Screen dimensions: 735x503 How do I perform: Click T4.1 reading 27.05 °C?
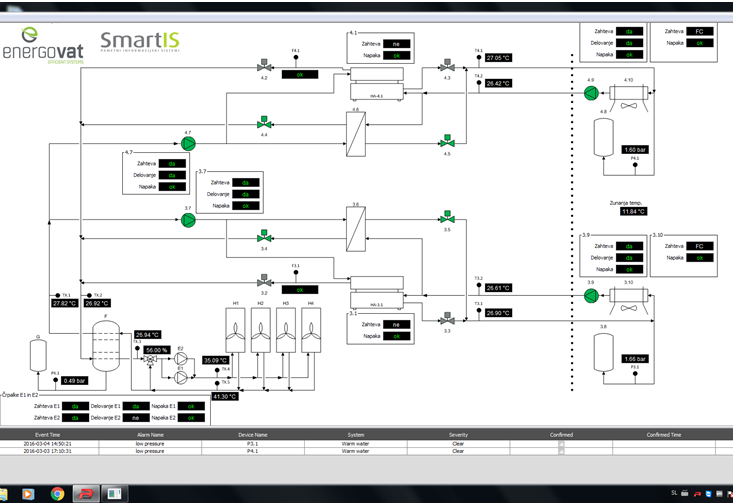498,58
